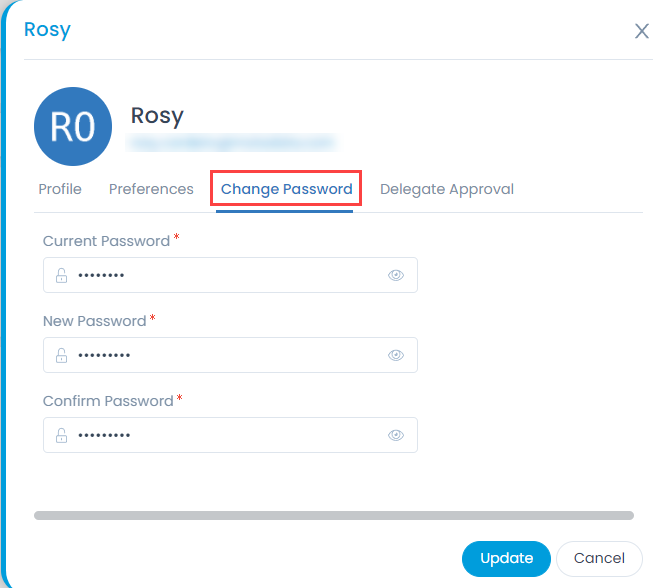663x588 pixels.
Task: Click the lock icon in New Password field
Action: 61,355
